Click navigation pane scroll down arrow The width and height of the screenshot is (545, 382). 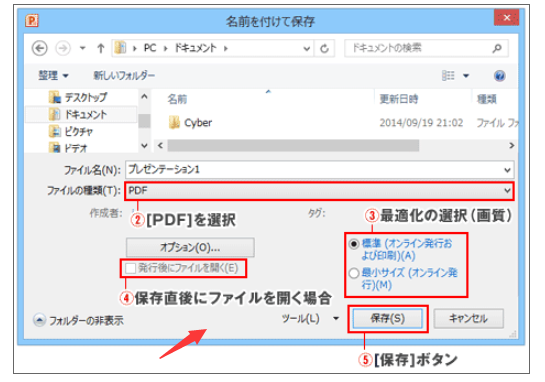pos(144,146)
